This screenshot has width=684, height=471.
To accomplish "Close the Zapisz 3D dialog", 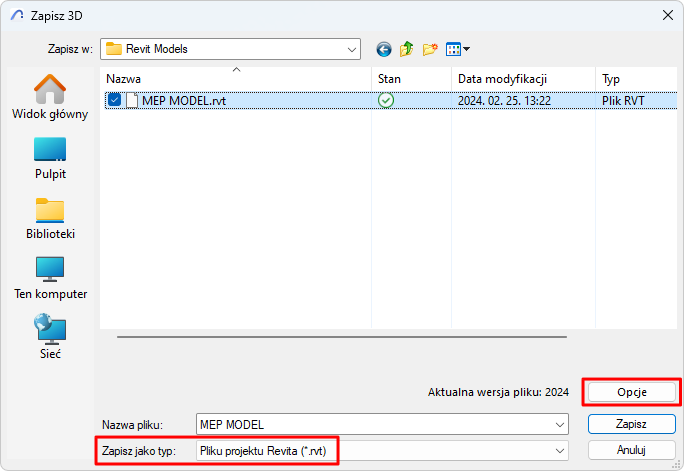I will [x=667, y=15].
